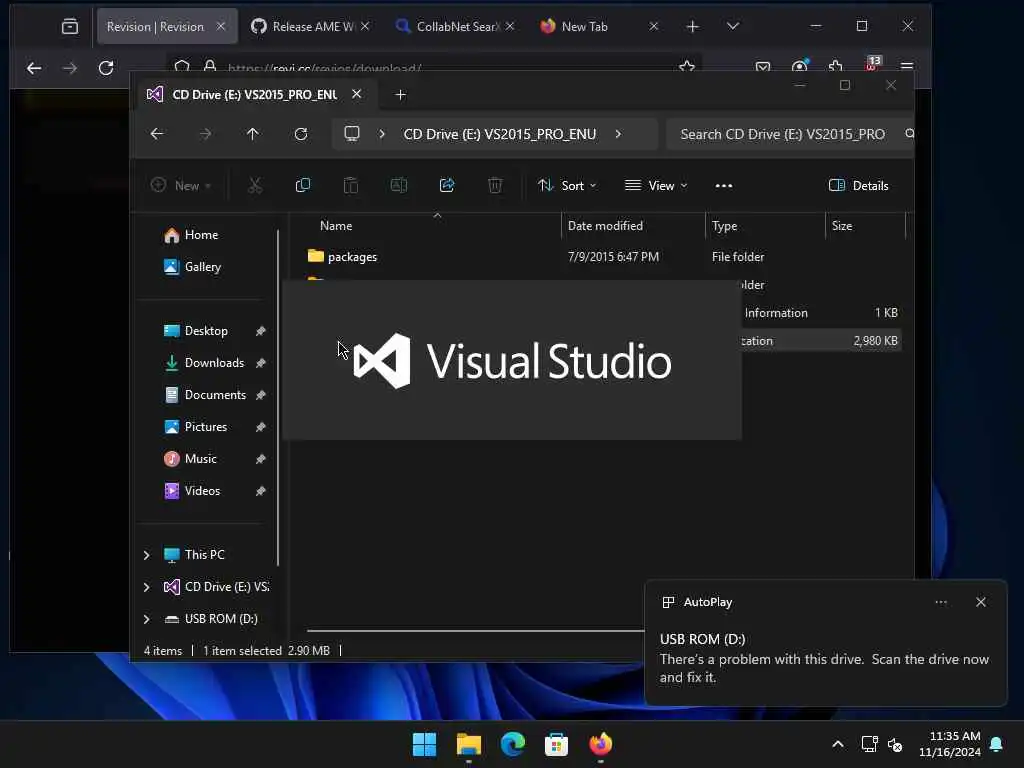Switch to Revision browser tab
This screenshot has height=768, width=1024.
(x=155, y=27)
